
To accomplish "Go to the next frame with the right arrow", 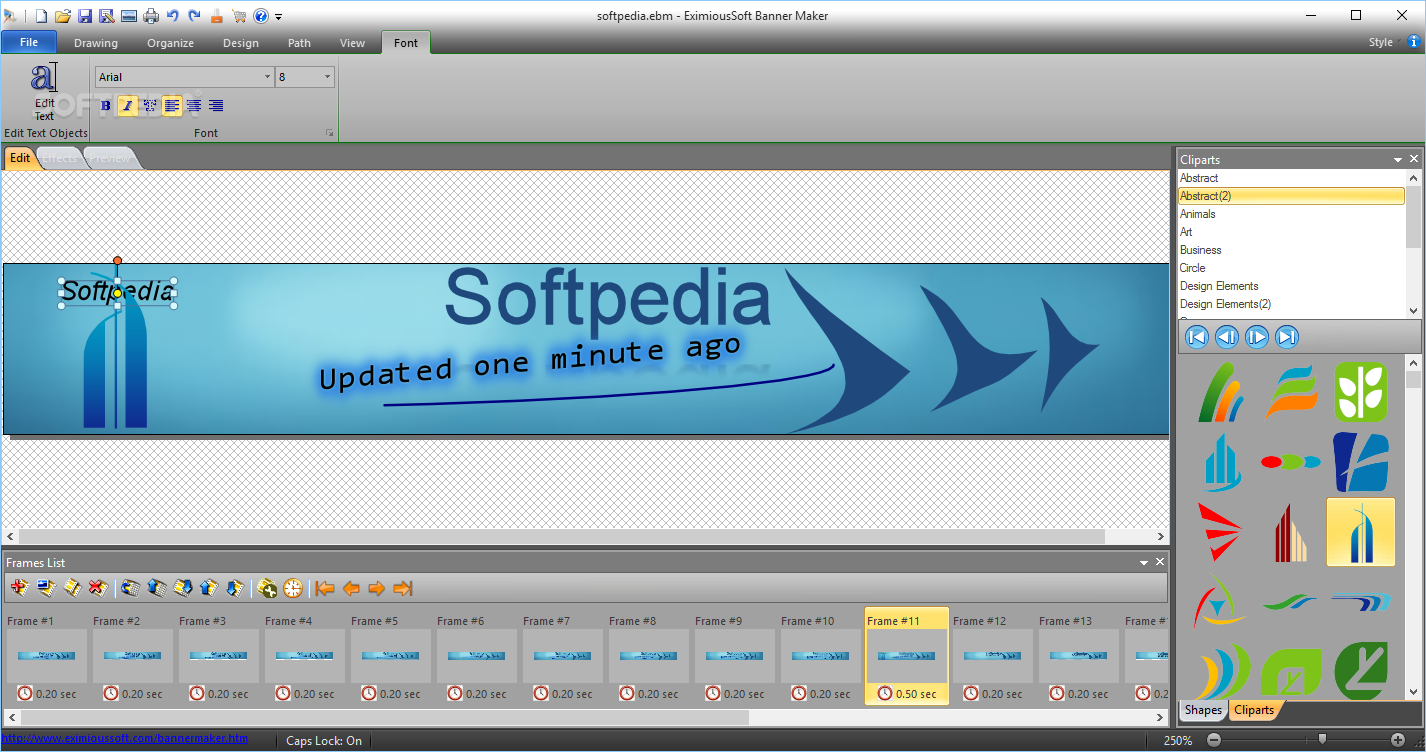I will [376, 588].
